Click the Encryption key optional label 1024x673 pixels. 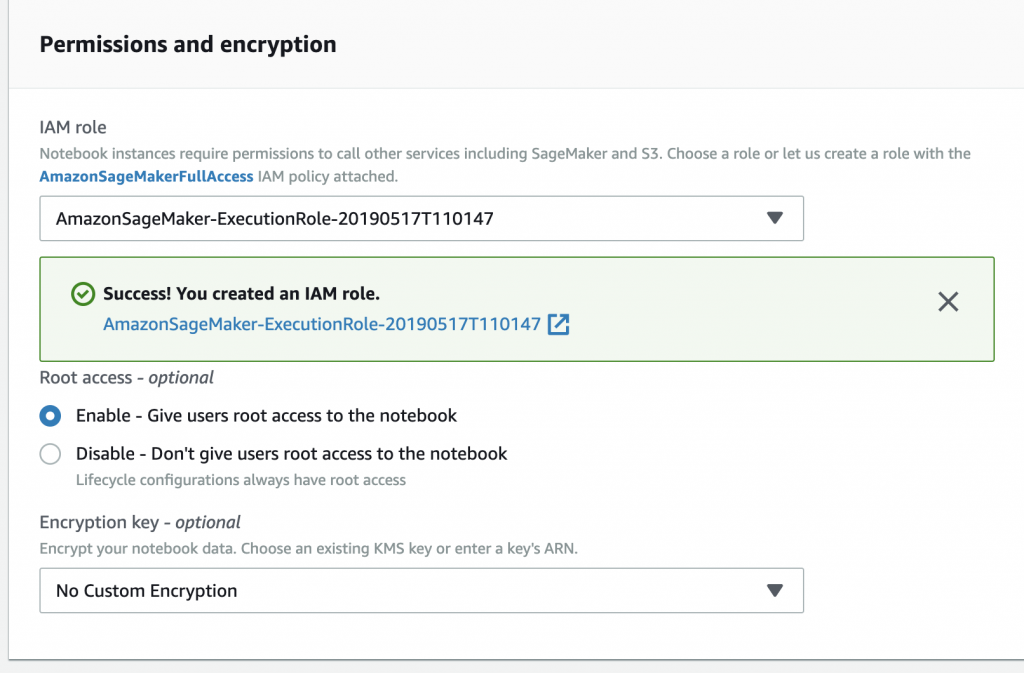pos(140,522)
